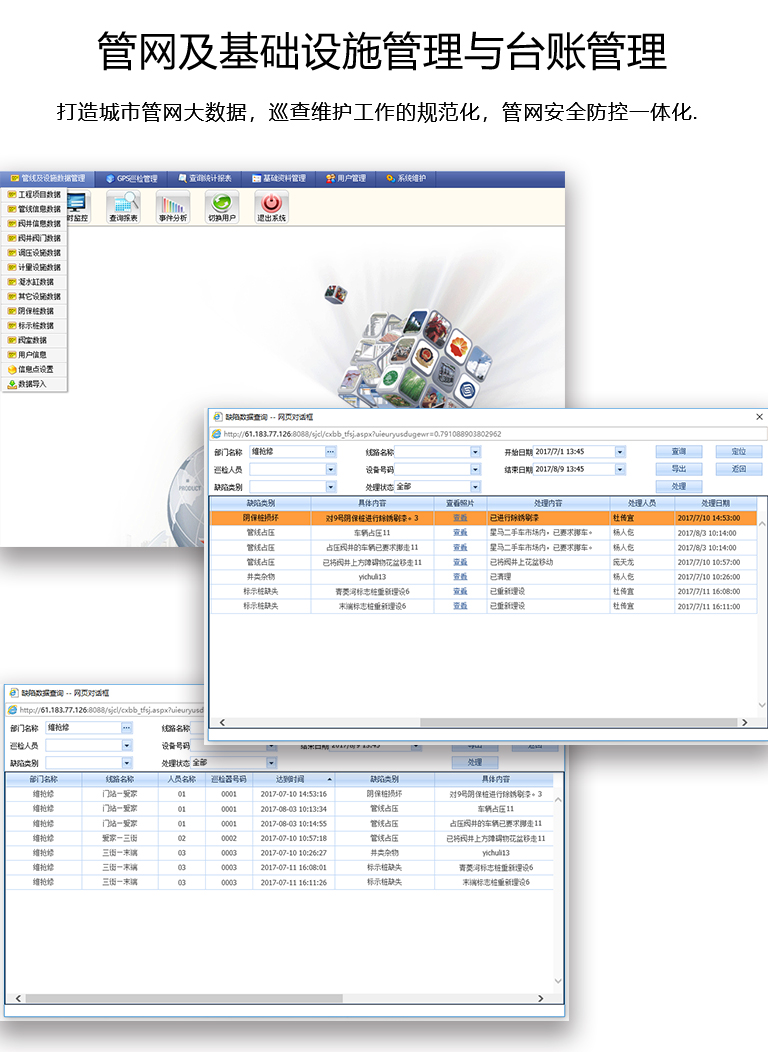The height and width of the screenshot is (1052, 768).
Task: Choose 信息点设置 in the left menu list
Action: coord(35,369)
